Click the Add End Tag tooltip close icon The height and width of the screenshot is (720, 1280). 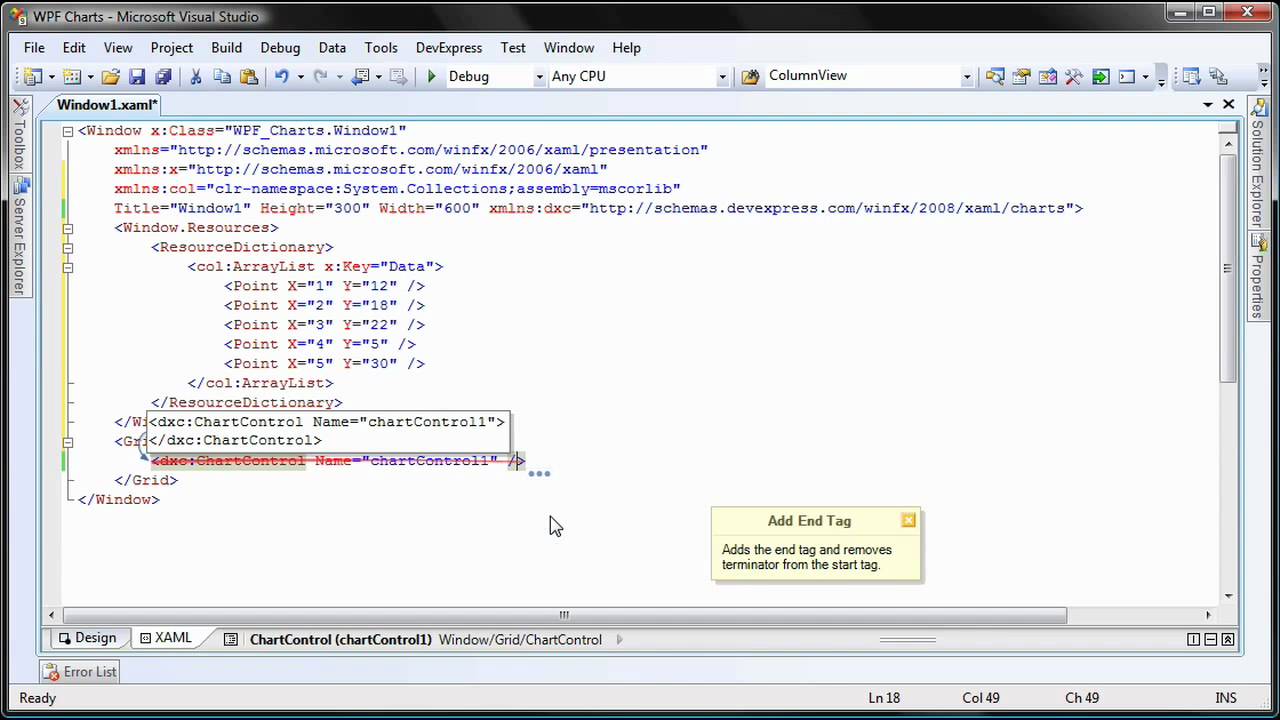tap(908, 520)
